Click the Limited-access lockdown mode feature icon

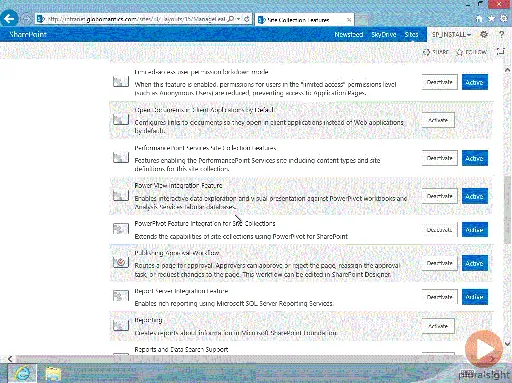[121, 81]
